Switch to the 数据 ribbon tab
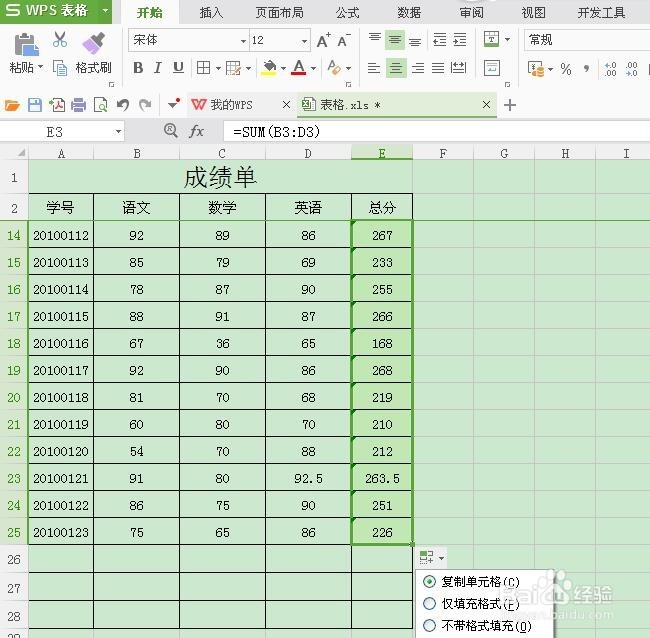Viewport: 650px width, 638px height. tap(409, 13)
